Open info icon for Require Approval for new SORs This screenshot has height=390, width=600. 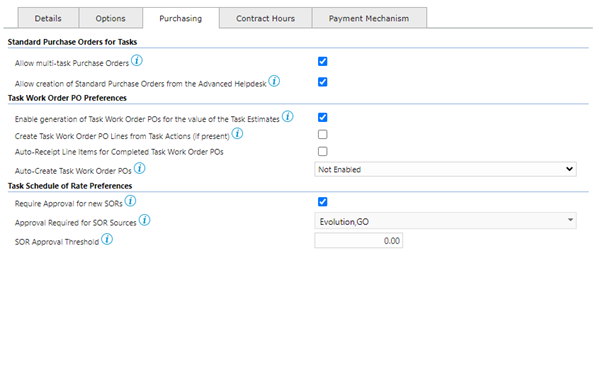point(130,201)
